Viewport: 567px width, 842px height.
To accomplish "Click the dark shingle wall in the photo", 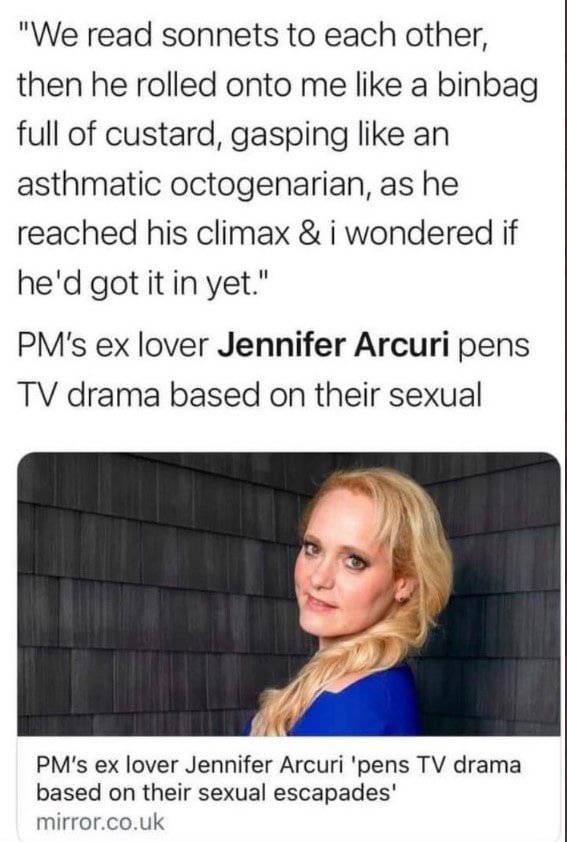I will [140, 591].
